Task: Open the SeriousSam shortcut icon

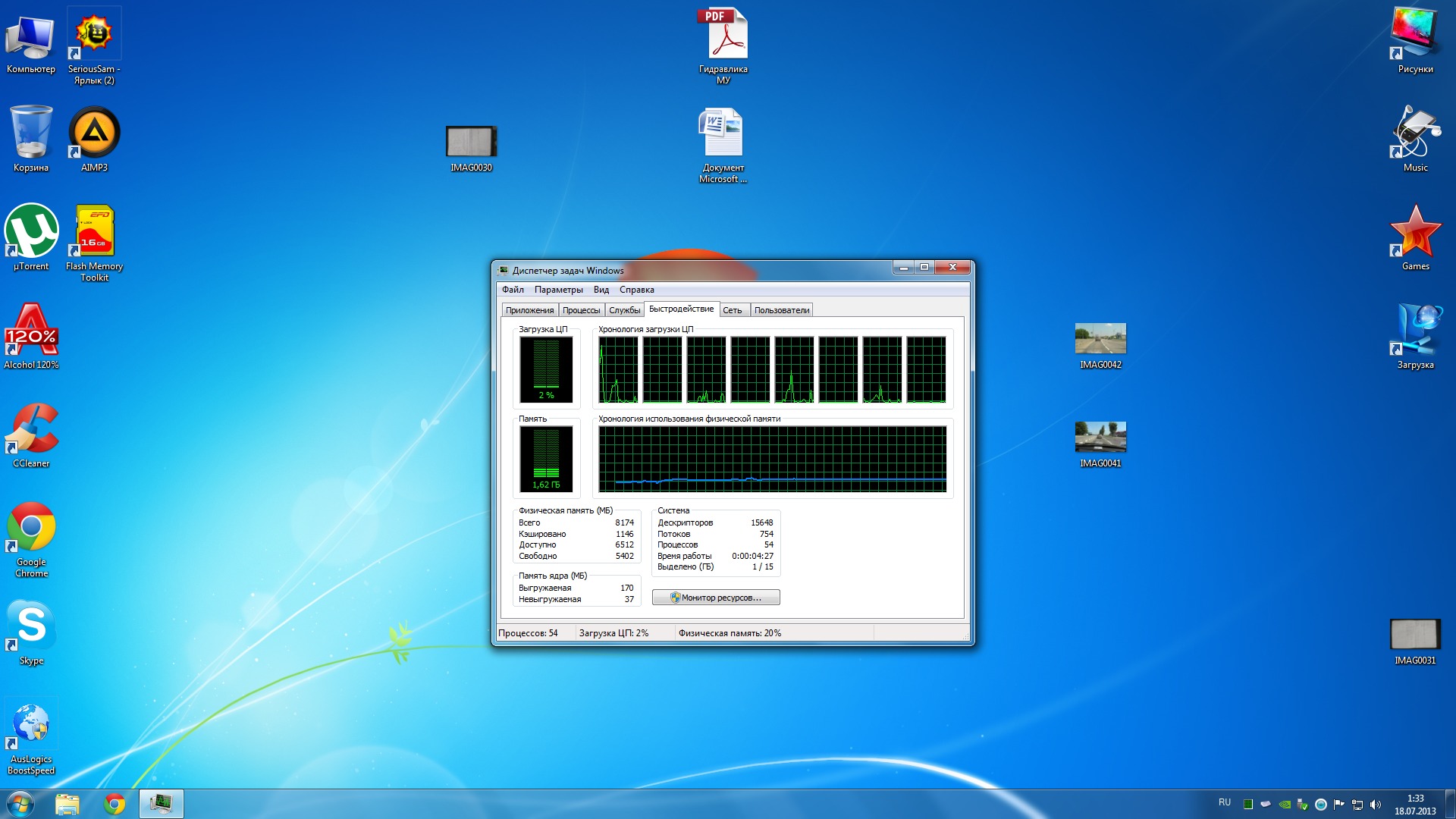Action: (x=94, y=45)
